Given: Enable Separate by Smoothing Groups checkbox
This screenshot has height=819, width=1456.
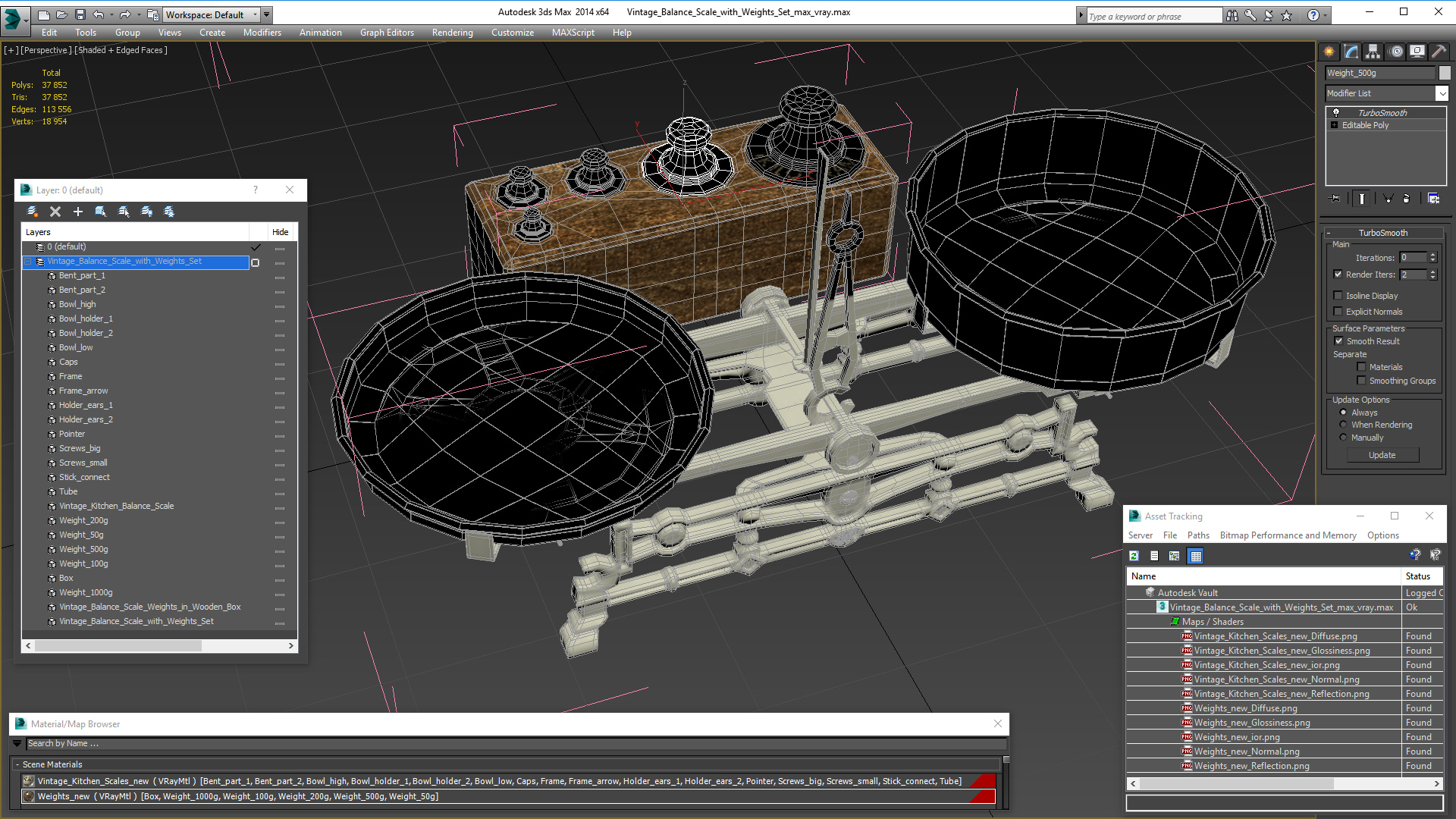Looking at the screenshot, I should [1361, 381].
